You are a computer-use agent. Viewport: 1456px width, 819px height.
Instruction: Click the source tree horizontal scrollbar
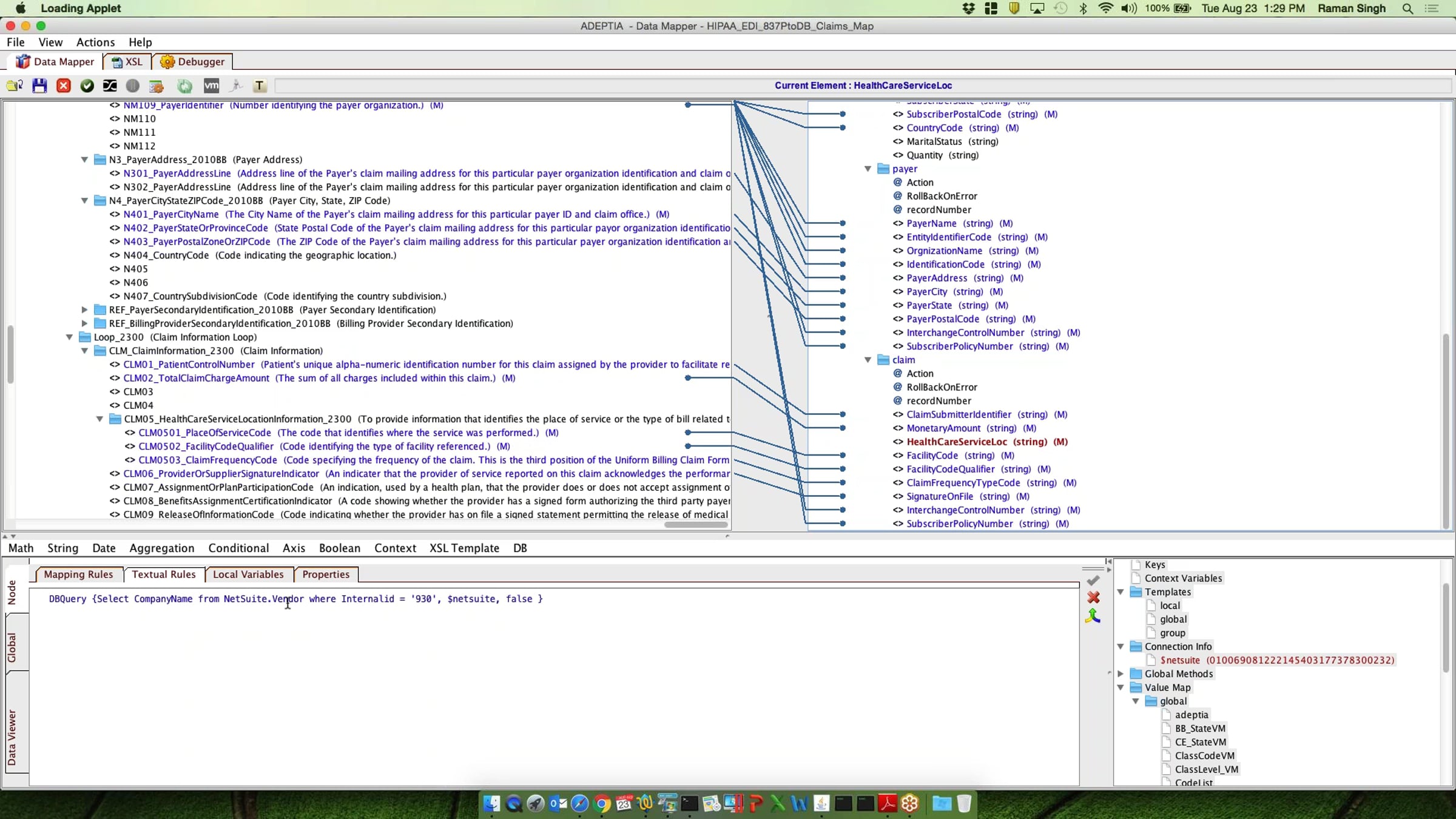(696, 525)
